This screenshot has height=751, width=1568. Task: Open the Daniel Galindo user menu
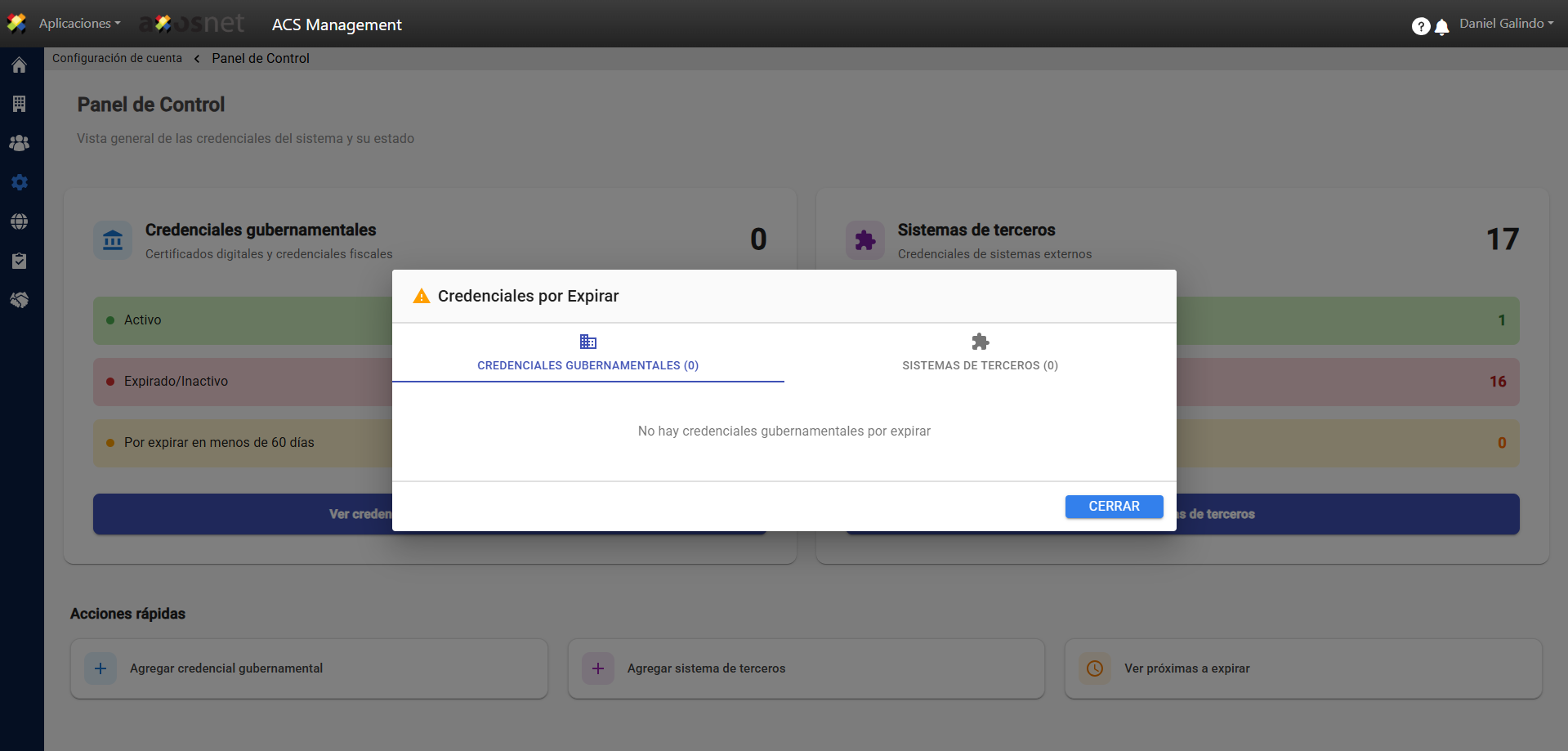1506,24
